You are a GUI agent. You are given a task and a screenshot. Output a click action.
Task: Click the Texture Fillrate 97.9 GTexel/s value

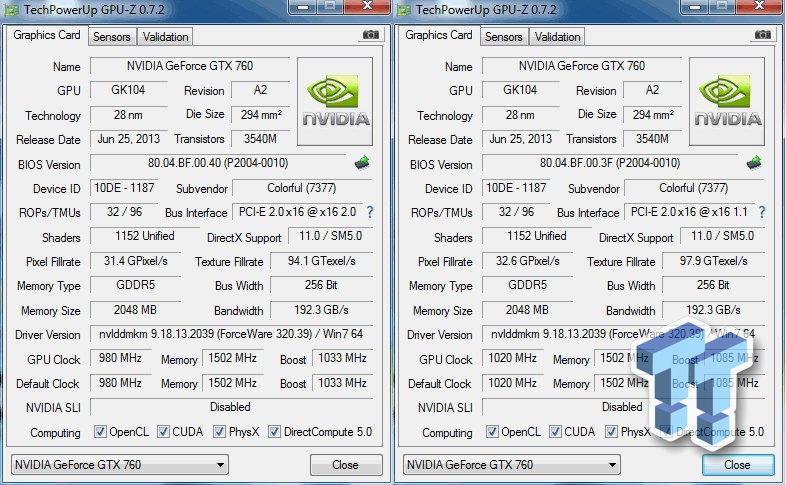pyautogui.click(x=714, y=261)
